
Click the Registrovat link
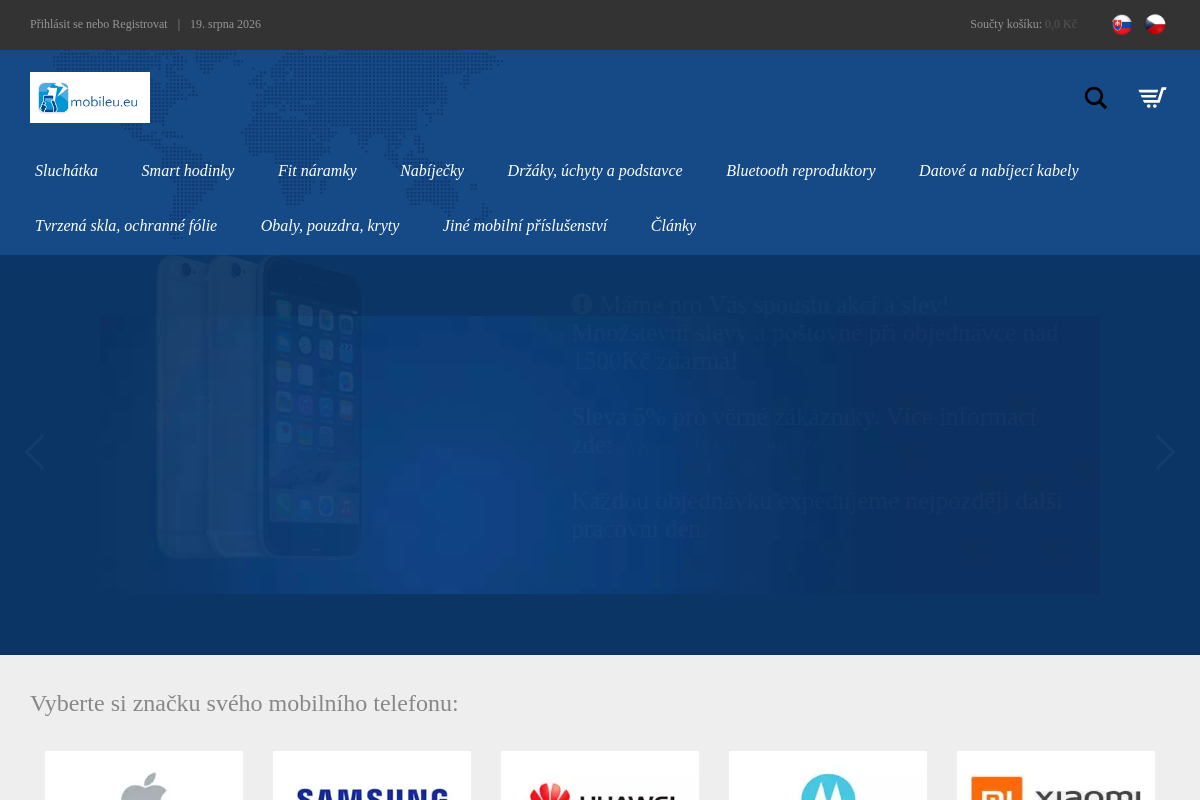click(x=140, y=24)
